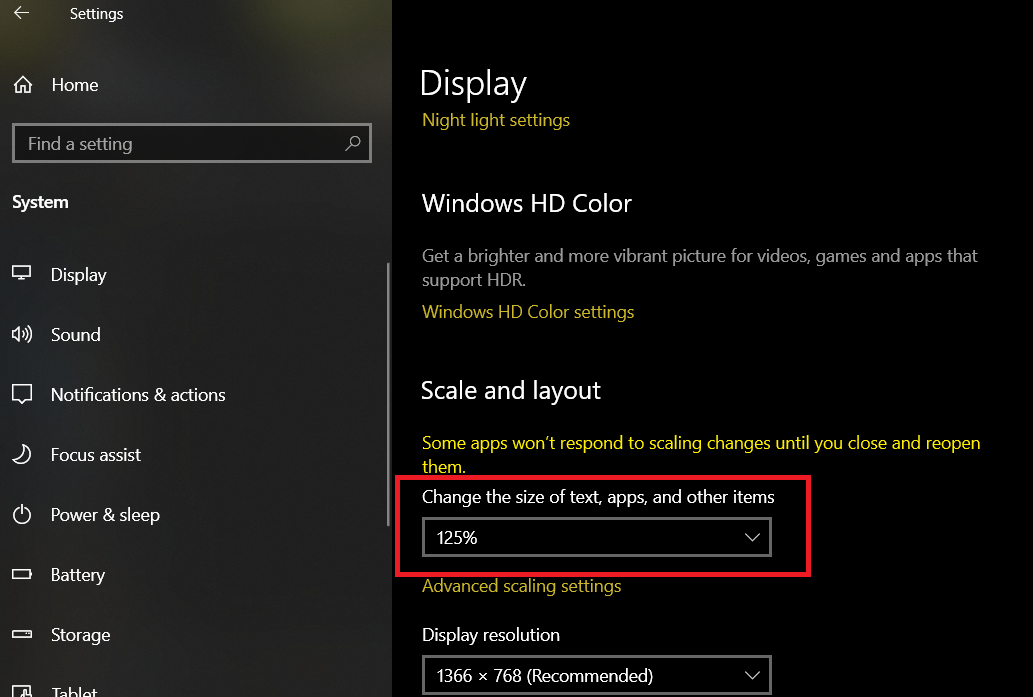Click the search magnifier icon
The width and height of the screenshot is (1033, 697).
tap(352, 144)
